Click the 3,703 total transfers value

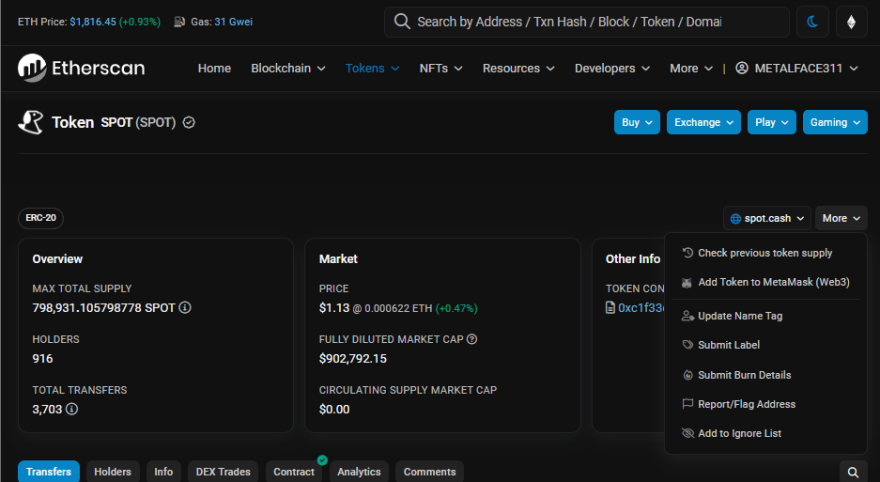click(x=47, y=409)
